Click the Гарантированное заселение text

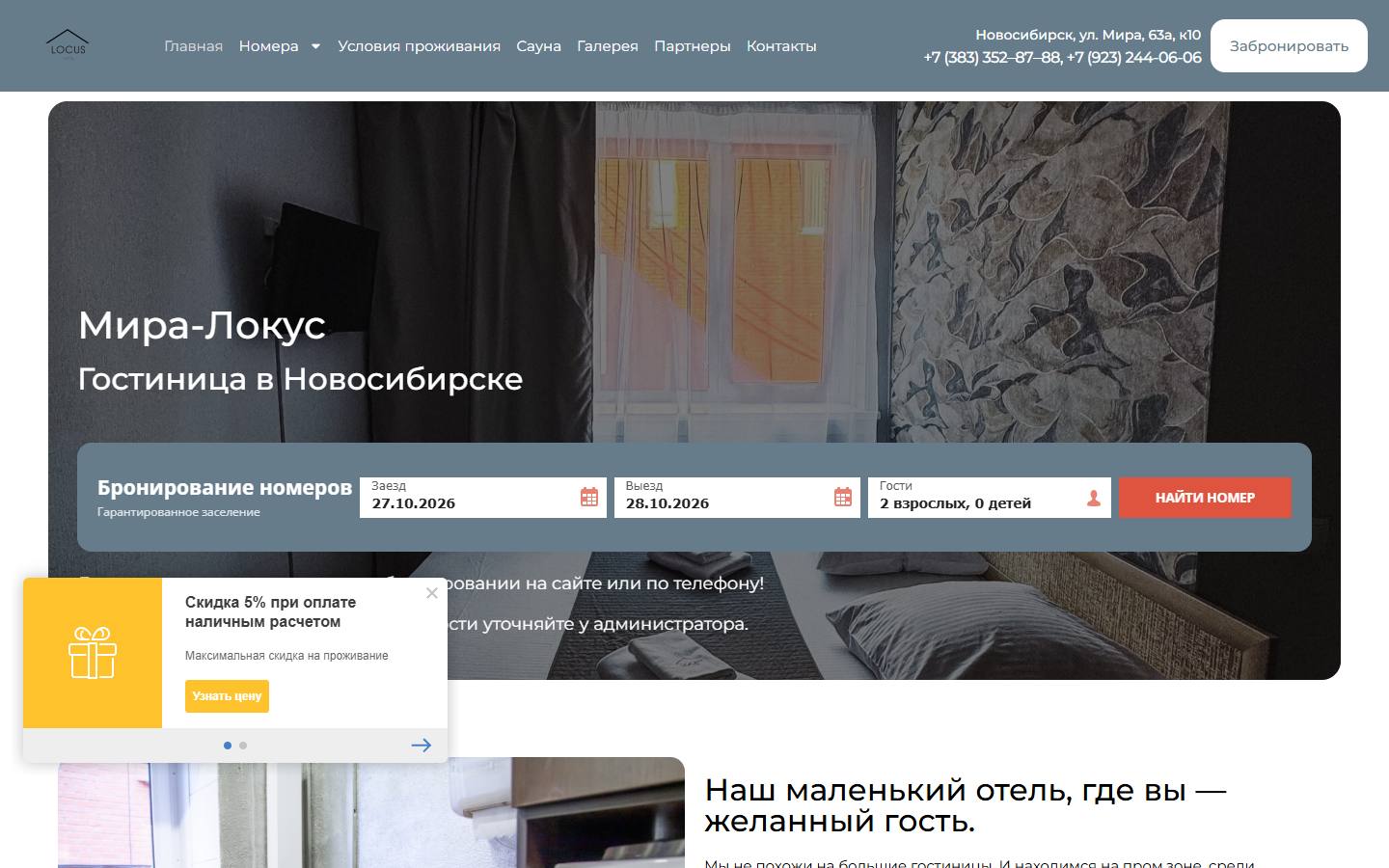[178, 512]
